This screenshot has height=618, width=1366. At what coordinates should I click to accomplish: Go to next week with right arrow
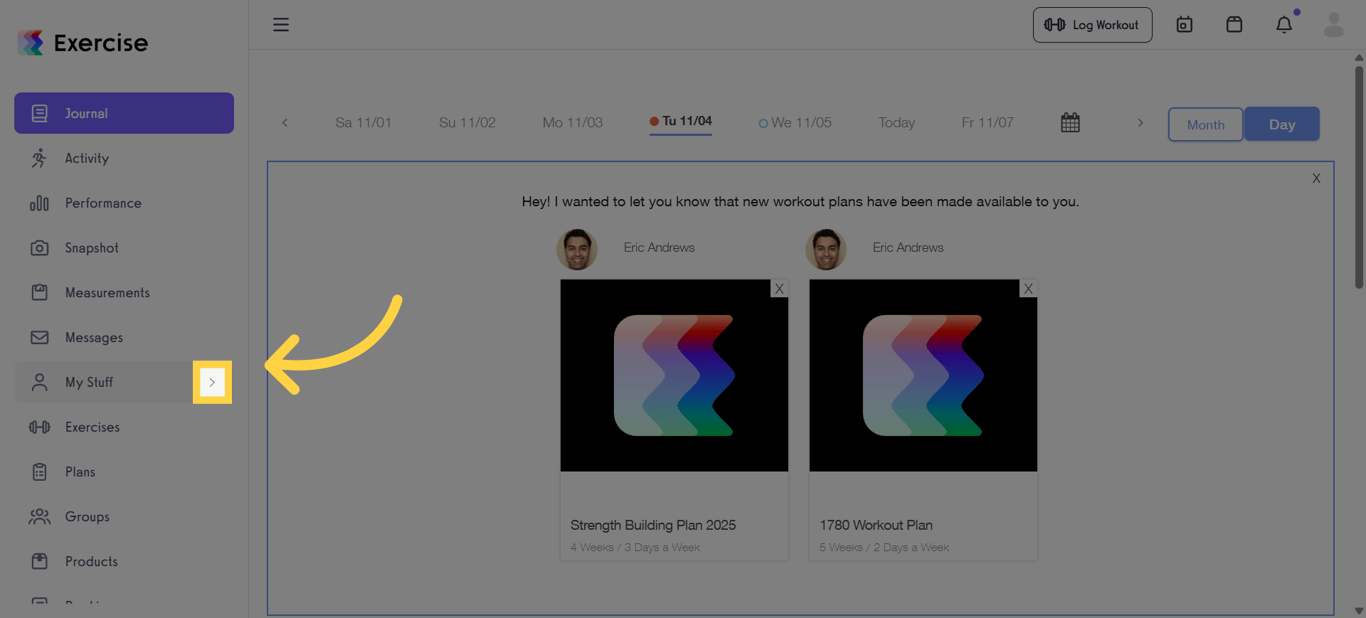[x=1140, y=123]
